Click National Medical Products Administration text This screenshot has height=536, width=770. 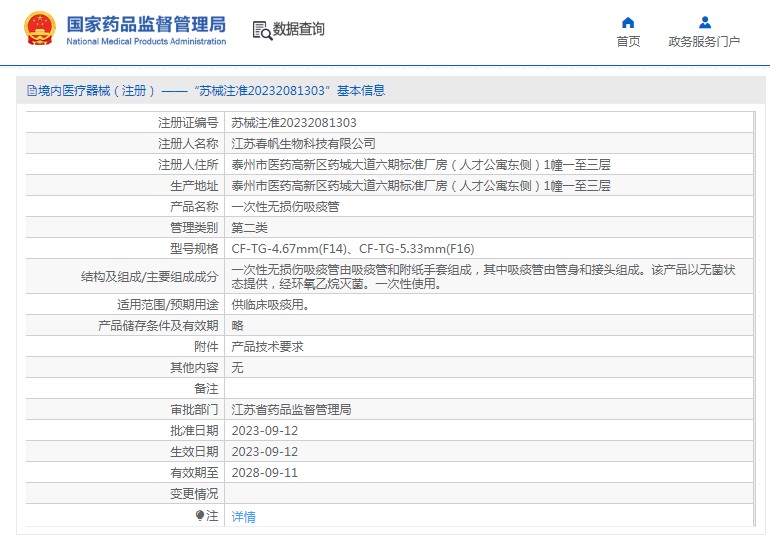[146, 42]
